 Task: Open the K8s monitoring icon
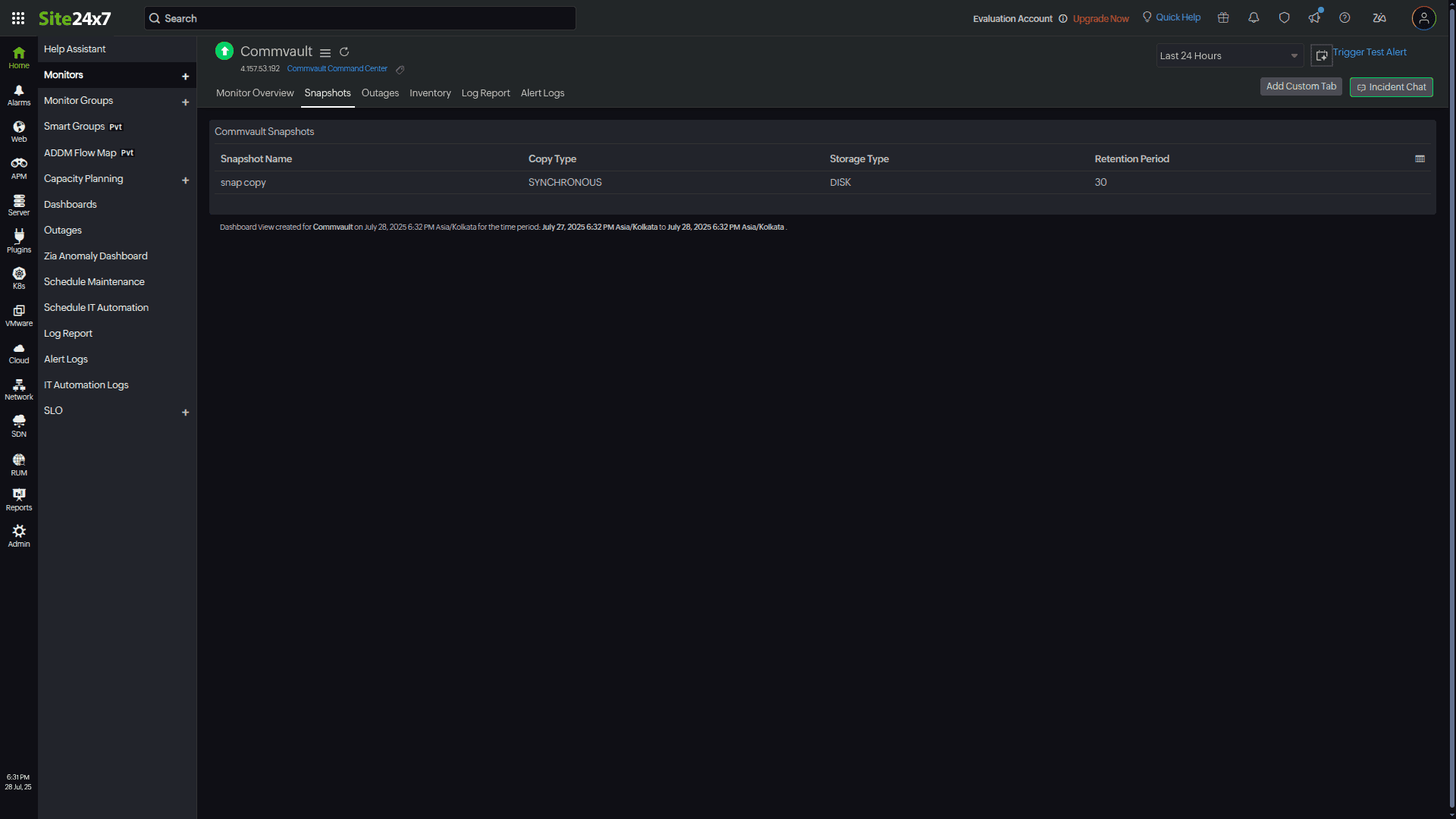19,278
